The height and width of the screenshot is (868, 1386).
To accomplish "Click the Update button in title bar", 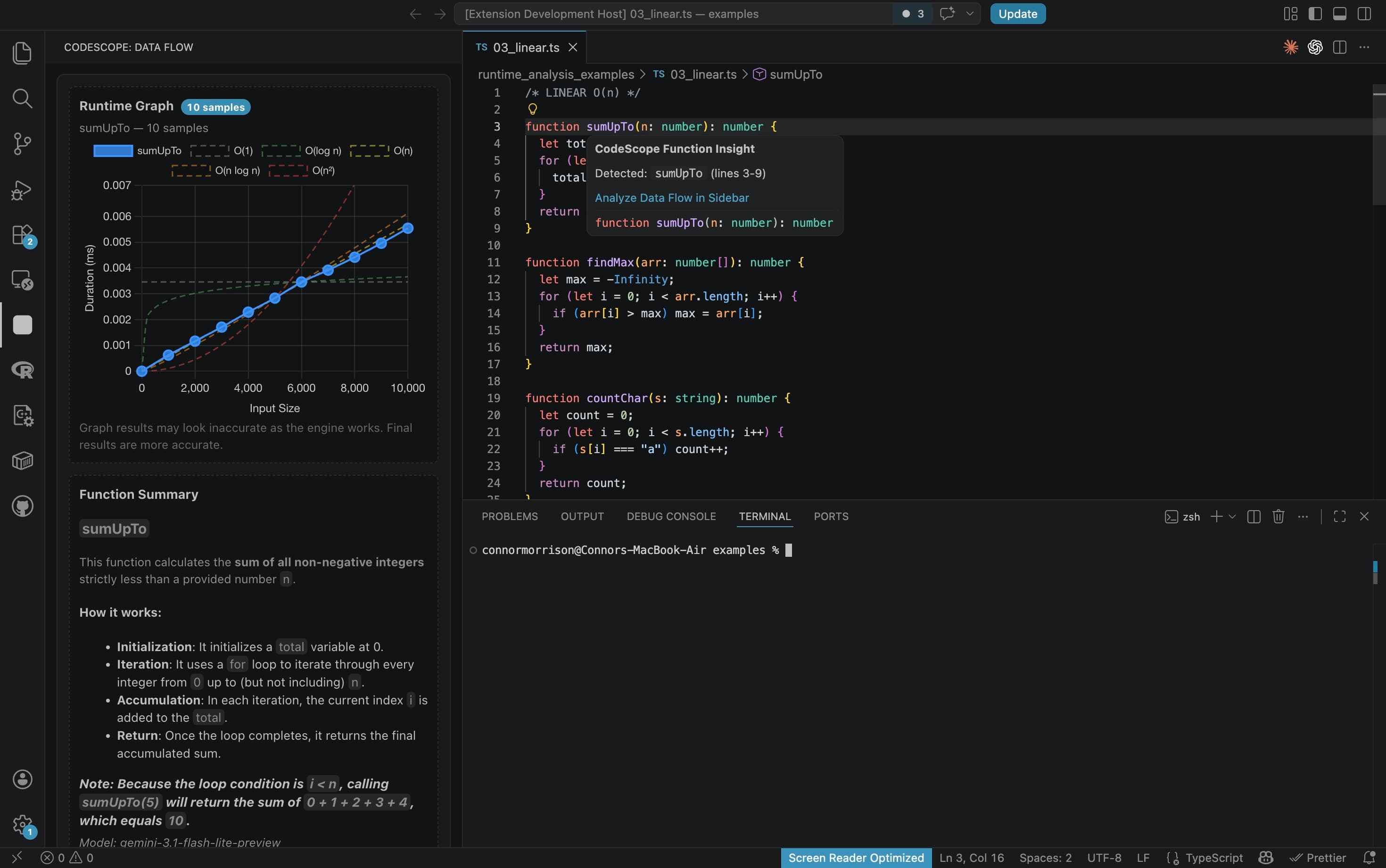I will click(x=1017, y=14).
